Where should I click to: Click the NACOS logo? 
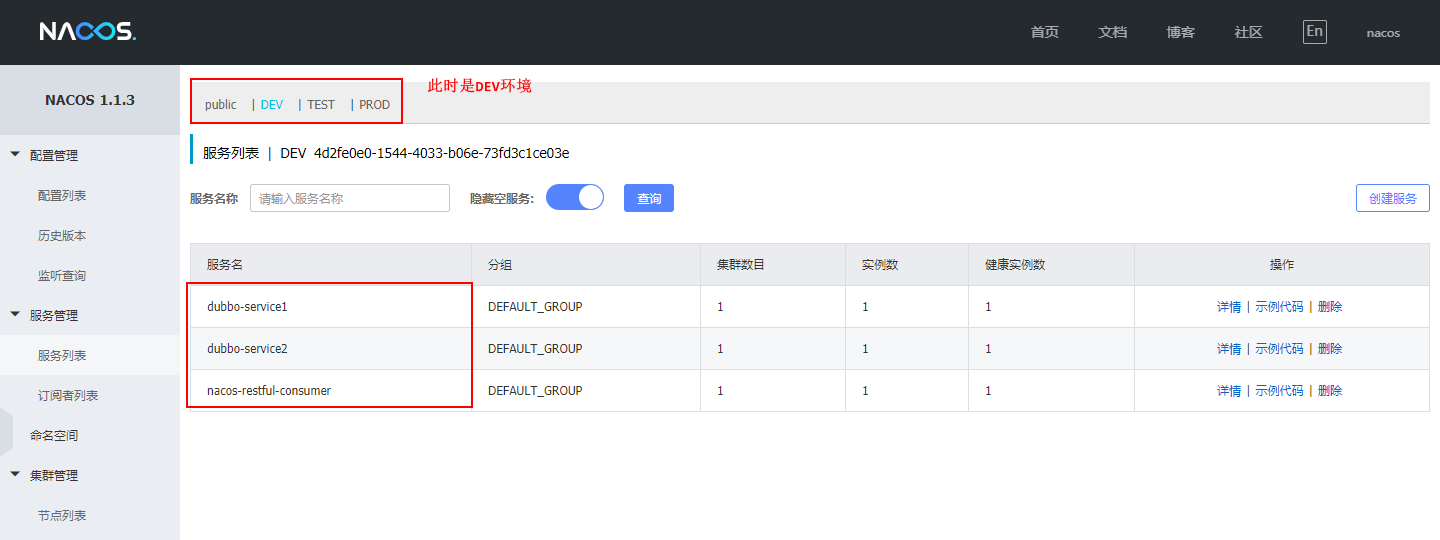87,32
